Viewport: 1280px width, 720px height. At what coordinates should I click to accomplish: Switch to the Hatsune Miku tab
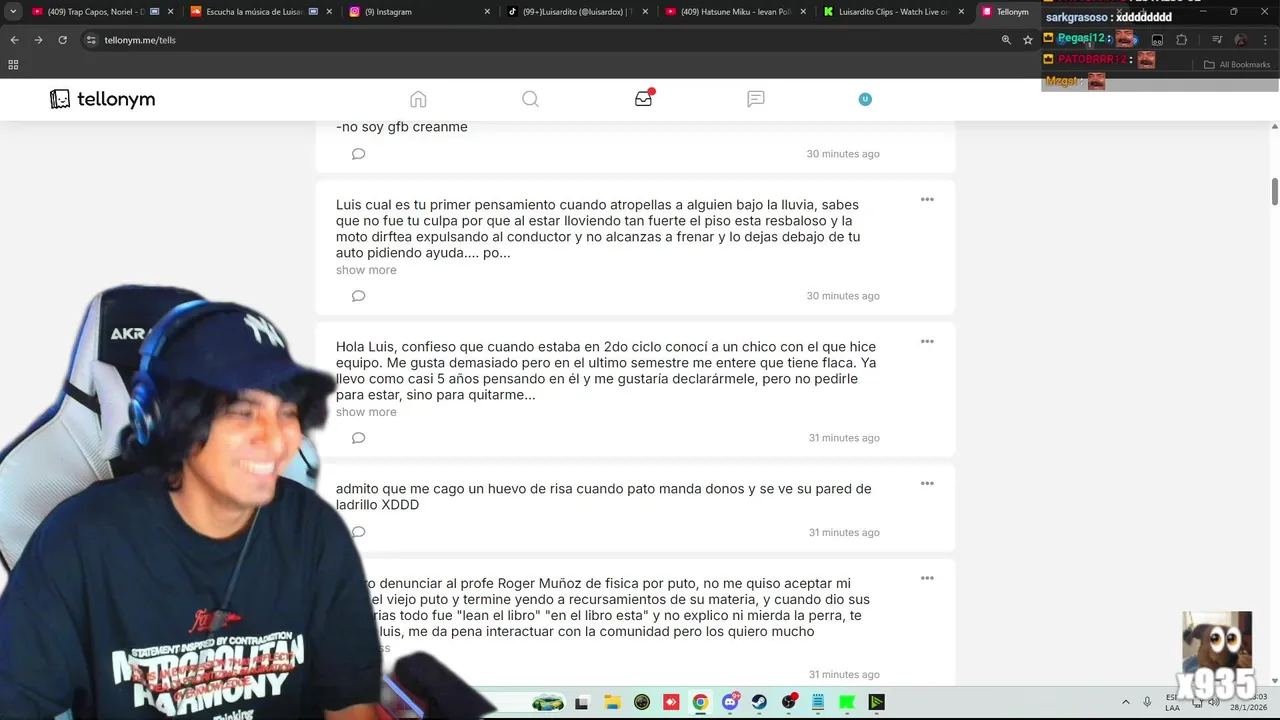pos(735,12)
